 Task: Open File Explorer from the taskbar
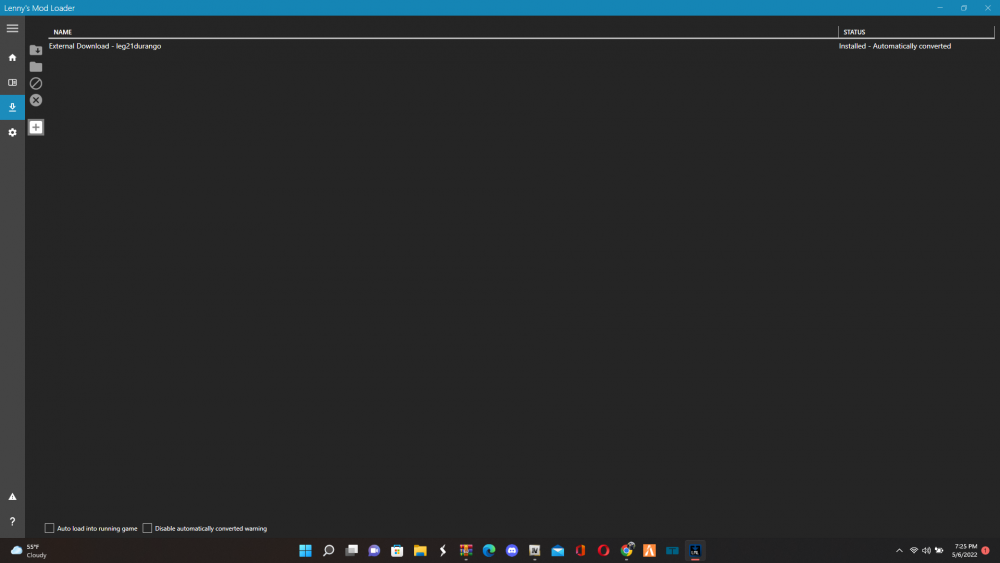[x=420, y=550]
